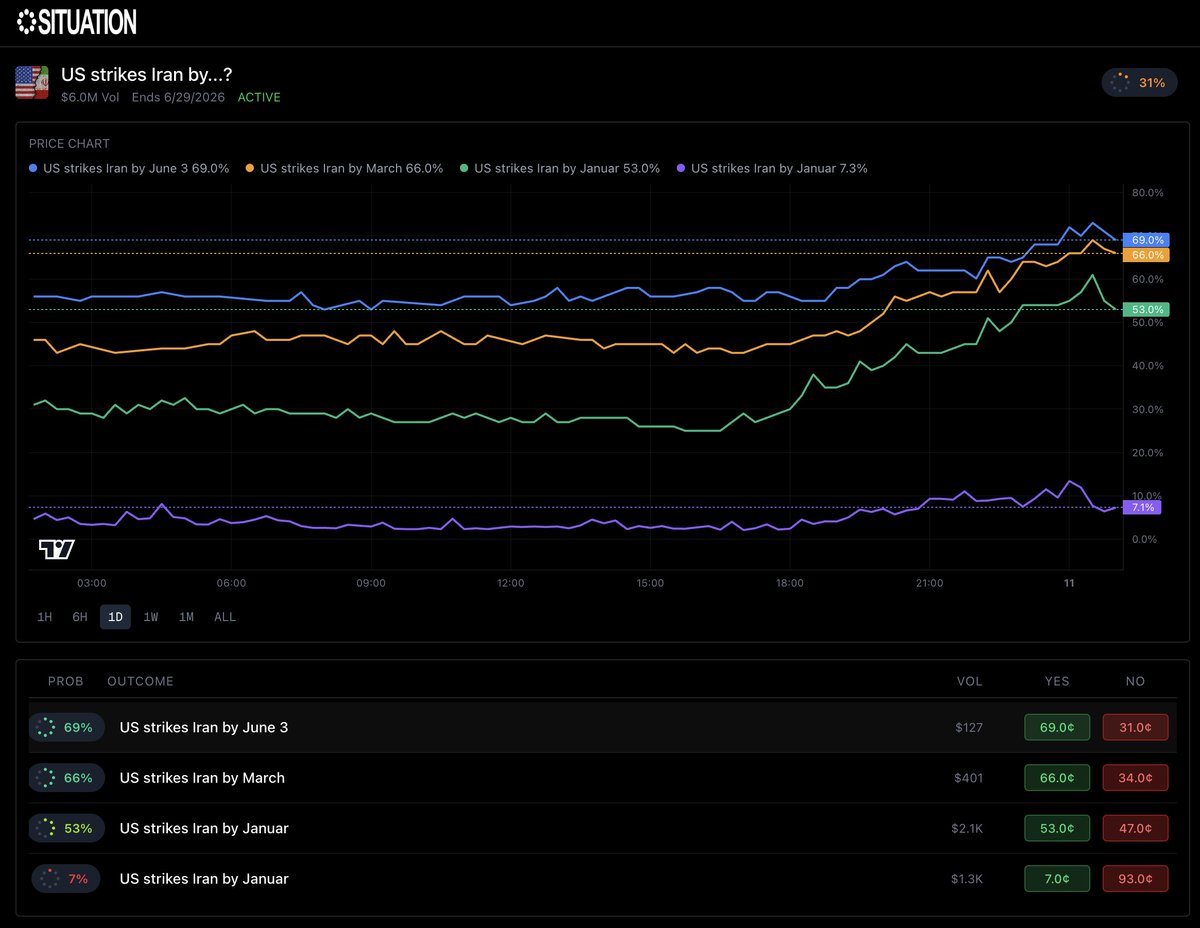Click the 69% probability ring for June 3
1200x928 pixels.
[x=66, y=727]
